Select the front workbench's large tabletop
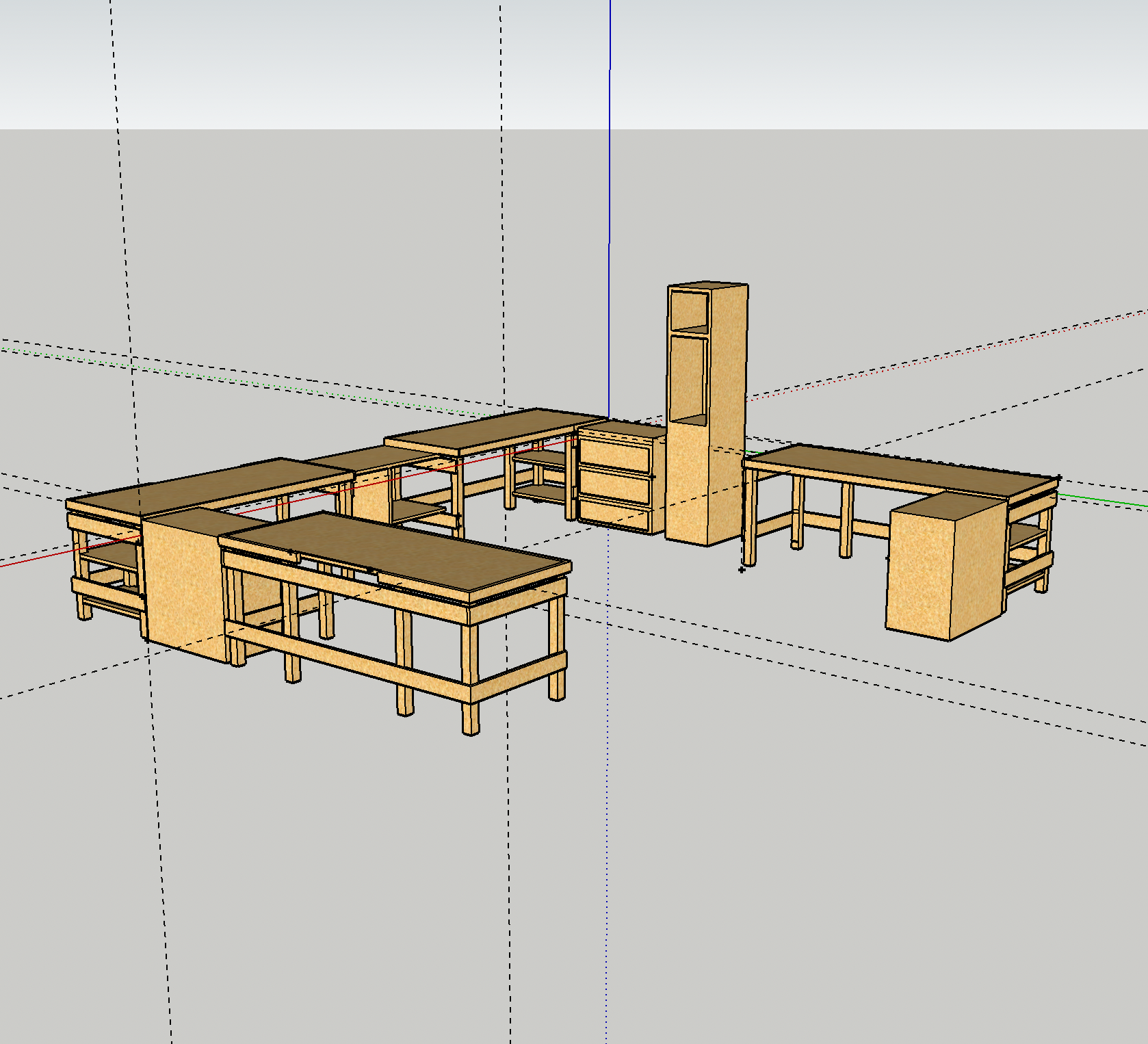 pos(395,551)
